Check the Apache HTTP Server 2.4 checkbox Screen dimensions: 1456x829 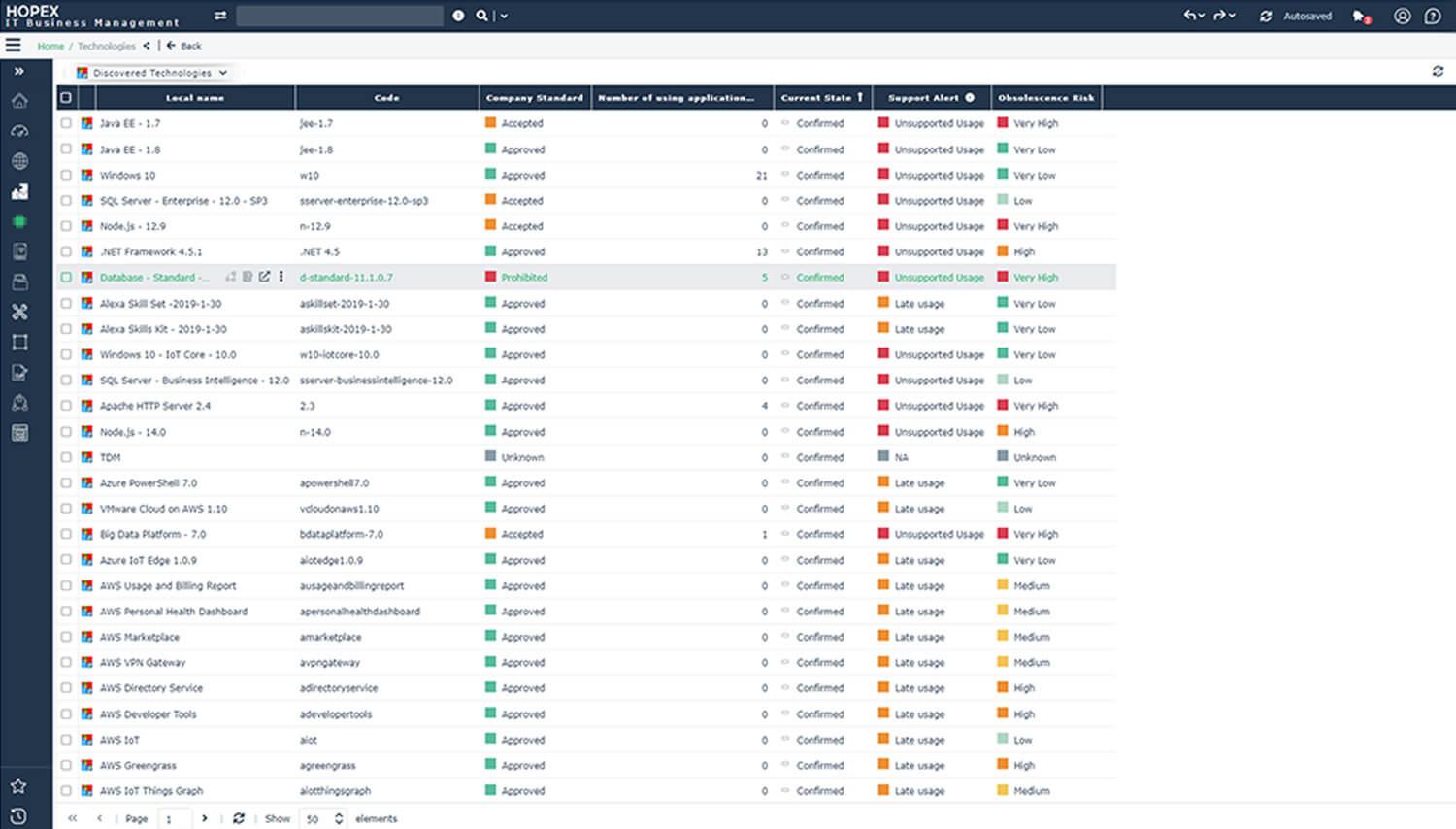tap(66, 406)
